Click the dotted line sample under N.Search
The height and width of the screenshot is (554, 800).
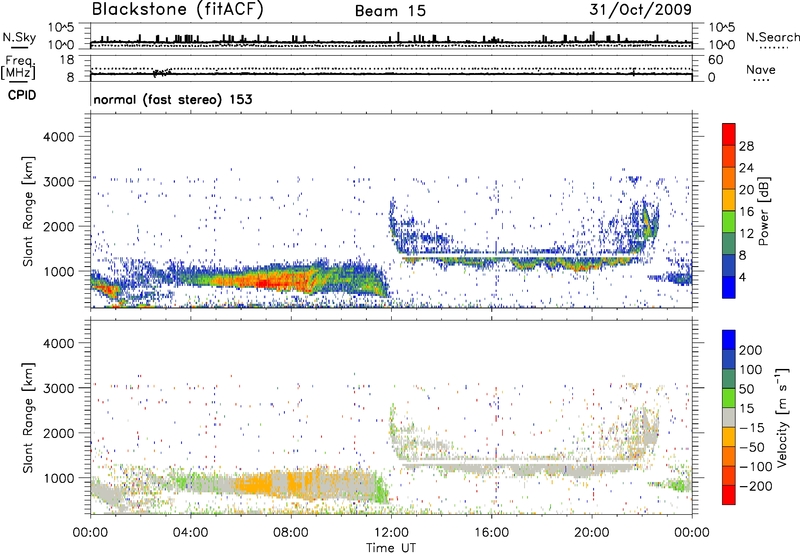click(x=774, y=48)
